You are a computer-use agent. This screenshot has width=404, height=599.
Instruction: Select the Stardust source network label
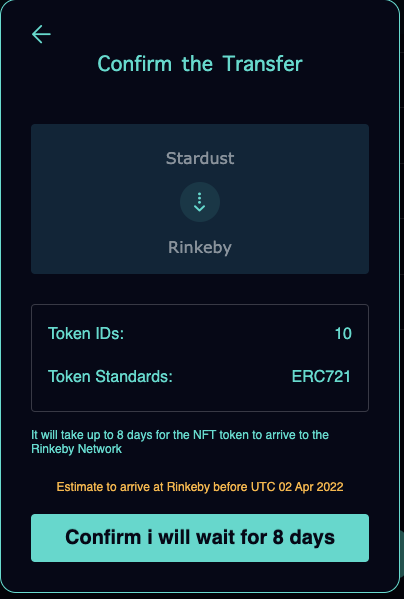tap(200, 158)
